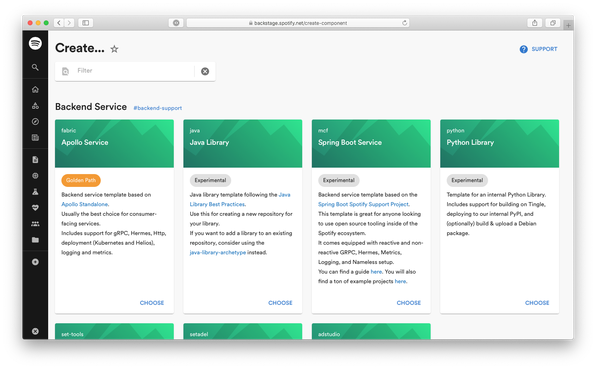Open the people group icon in sidebar
Screen dimensions: 596x369
35,224
